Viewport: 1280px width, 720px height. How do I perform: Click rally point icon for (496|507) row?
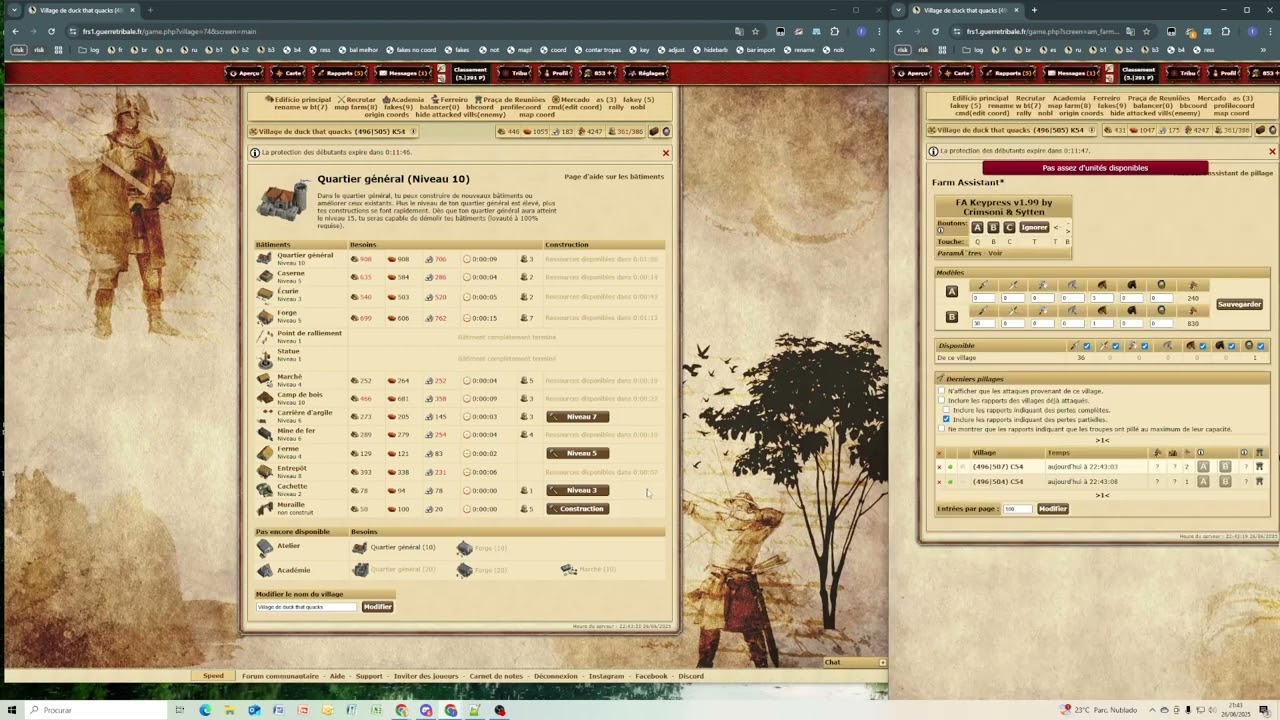coord(1259,467)
